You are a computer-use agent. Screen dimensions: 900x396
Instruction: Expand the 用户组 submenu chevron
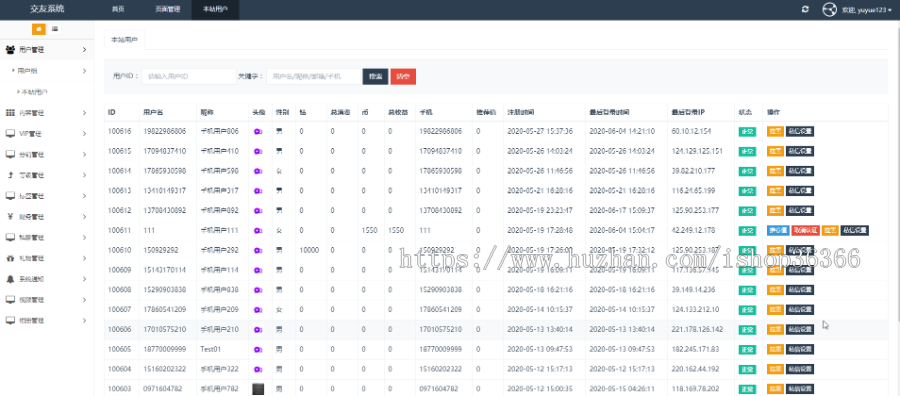84,71
